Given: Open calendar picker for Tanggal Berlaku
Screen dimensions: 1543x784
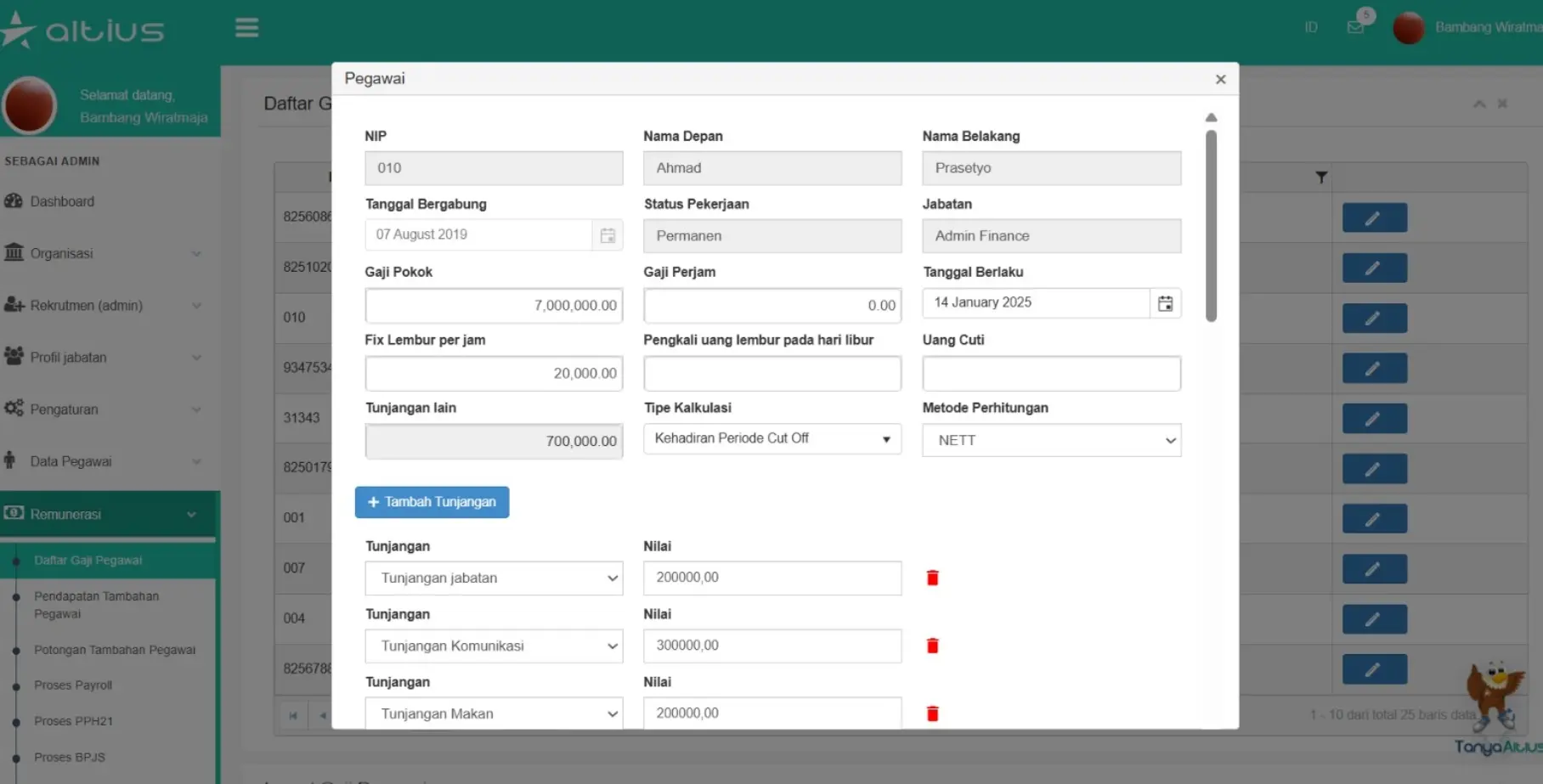Looking at the screenshot, I should [1165, 303].
